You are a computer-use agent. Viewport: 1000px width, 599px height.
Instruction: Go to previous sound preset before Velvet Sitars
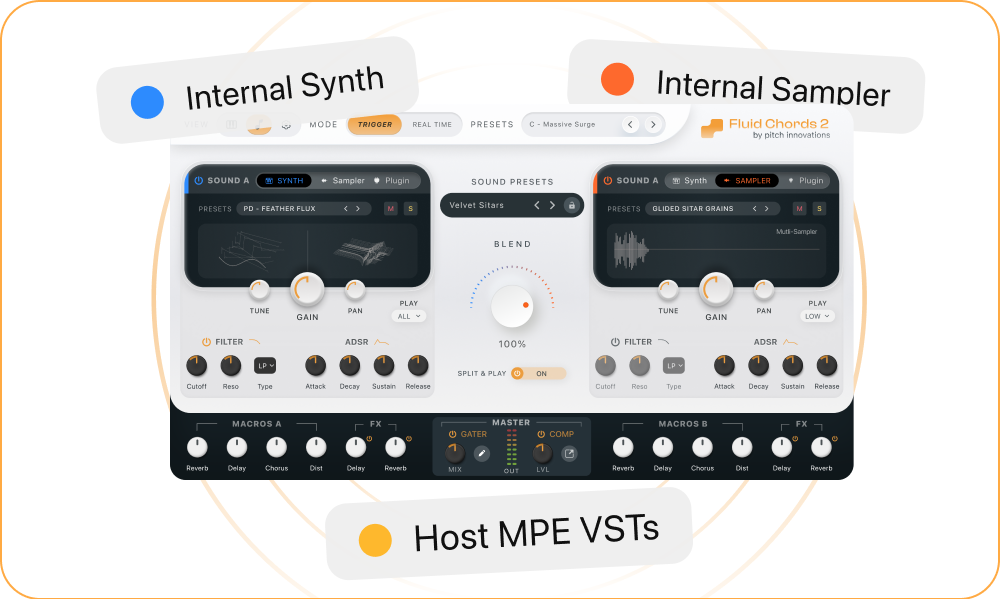tap(537, 205)
